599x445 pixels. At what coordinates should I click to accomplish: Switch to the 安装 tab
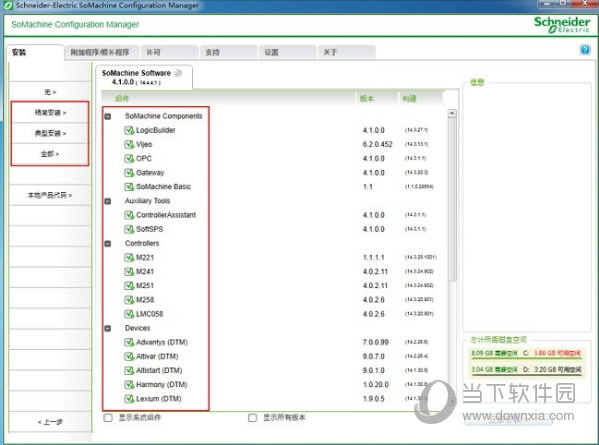(x=35, y=52)
